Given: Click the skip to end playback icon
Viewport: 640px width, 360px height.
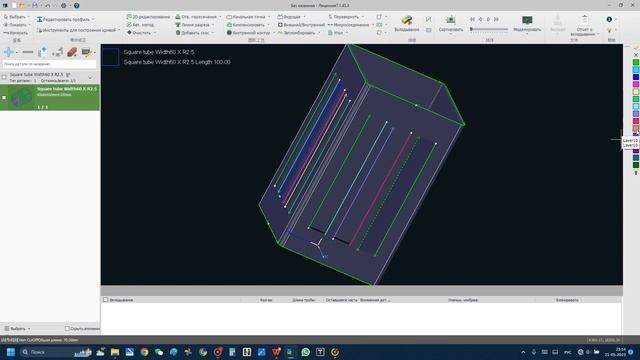Looking at the screenshot, I should pos(496,19).
